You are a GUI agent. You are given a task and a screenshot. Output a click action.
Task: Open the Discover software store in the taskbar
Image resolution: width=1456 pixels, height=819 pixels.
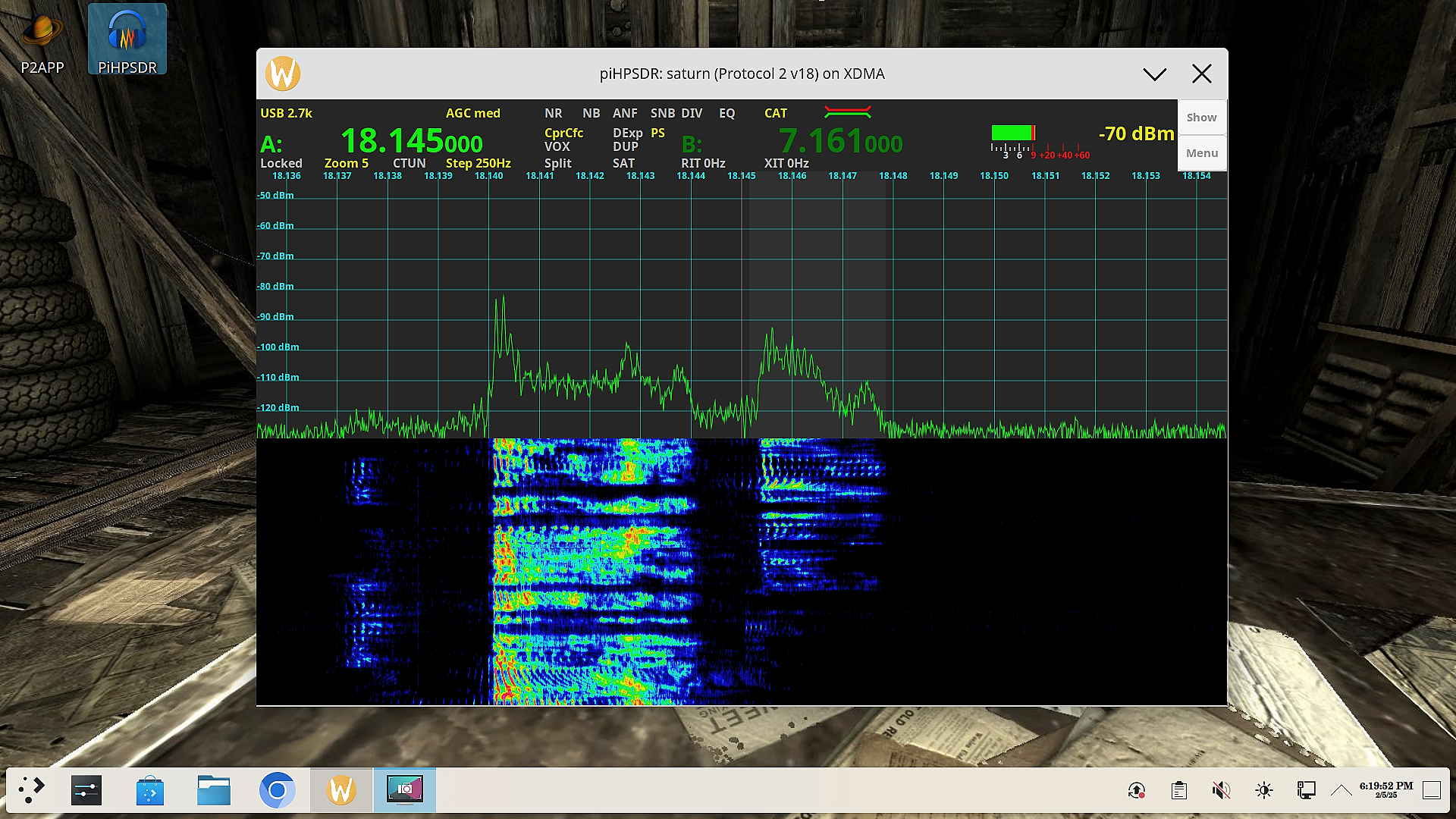coord(150,790)
